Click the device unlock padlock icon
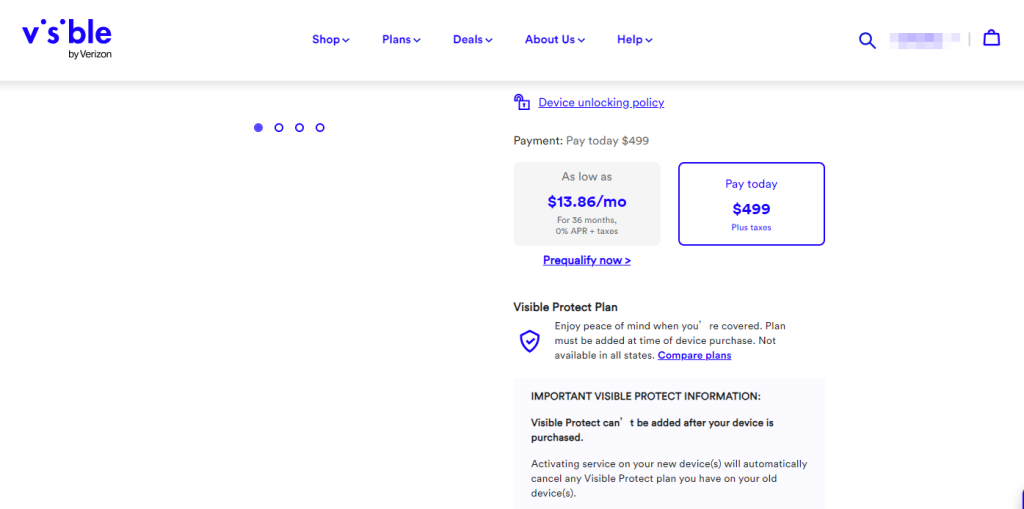Screen dimensions: 1024x509 (x=521, y=102)
